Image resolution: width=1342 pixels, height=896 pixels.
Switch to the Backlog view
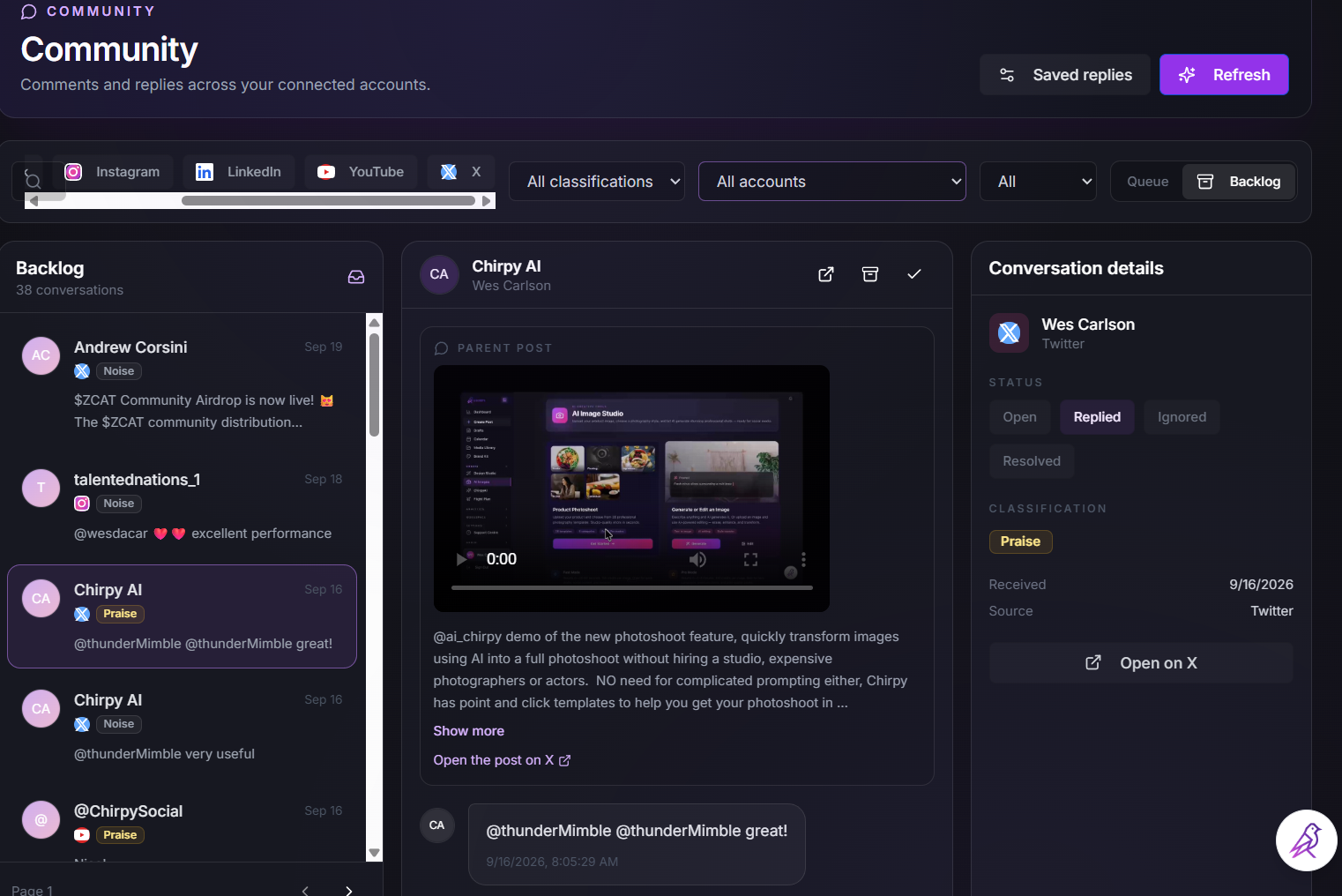[x=1239, y=182]
